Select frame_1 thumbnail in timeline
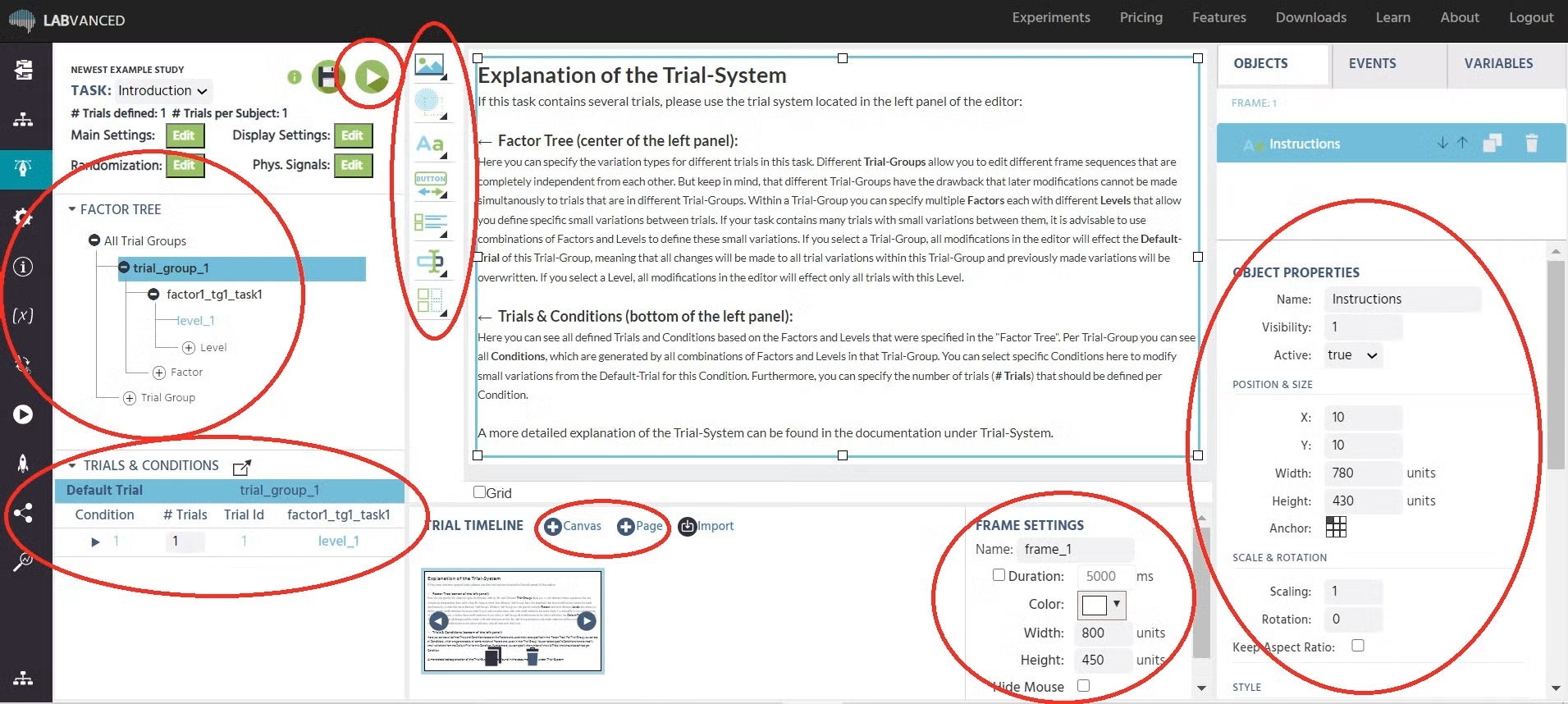 click(513, 621)
